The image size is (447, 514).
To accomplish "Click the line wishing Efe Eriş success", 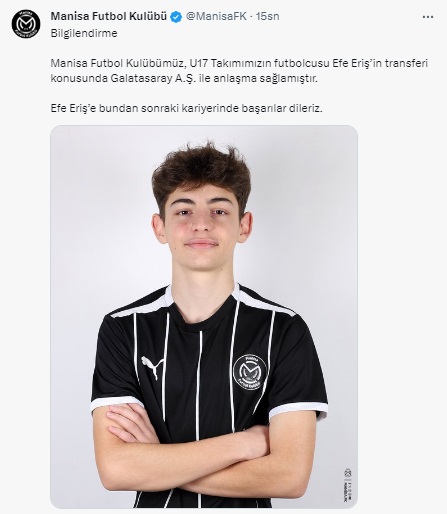I will 187,108.
